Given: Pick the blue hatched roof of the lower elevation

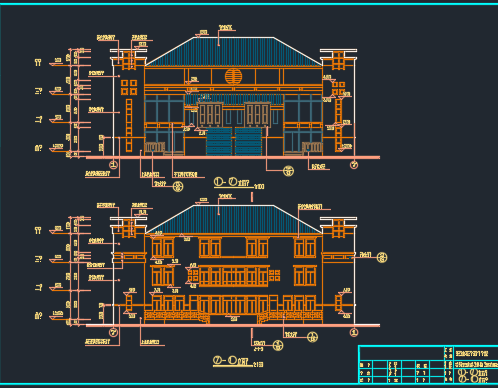Looking at the screenshot, I should coord(233,220).
